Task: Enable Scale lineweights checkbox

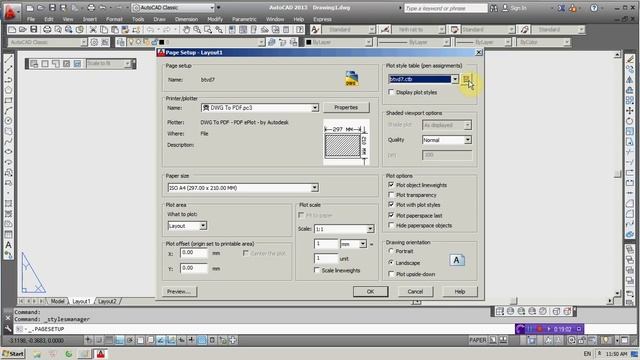Action: (x=317, y=270)
